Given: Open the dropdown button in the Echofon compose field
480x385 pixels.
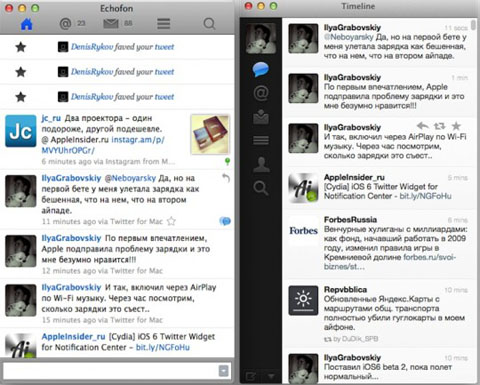Looking at the screenshot, I should click(224, 371).
